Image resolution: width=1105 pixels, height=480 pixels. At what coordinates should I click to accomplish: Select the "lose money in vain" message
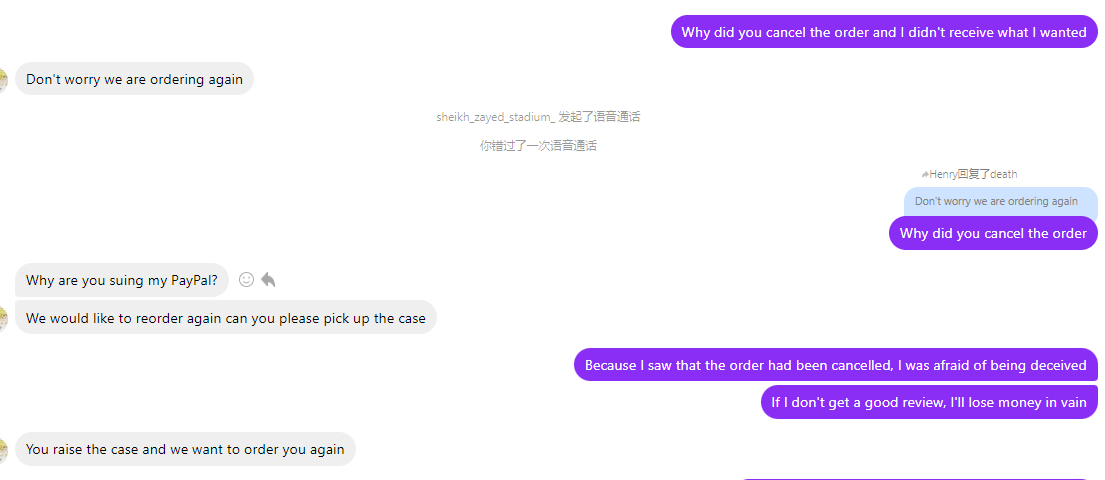point(929,402)
